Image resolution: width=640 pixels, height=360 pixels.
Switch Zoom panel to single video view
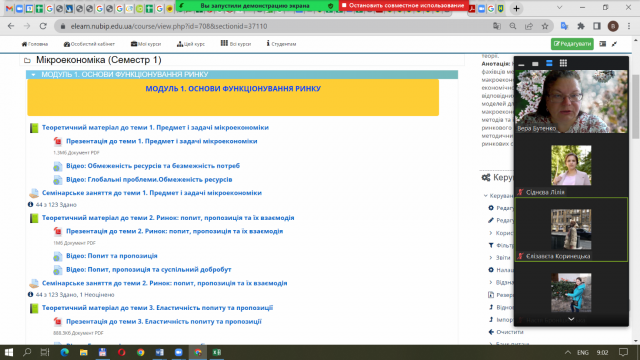pyautogui.click(x=535, y=64)
